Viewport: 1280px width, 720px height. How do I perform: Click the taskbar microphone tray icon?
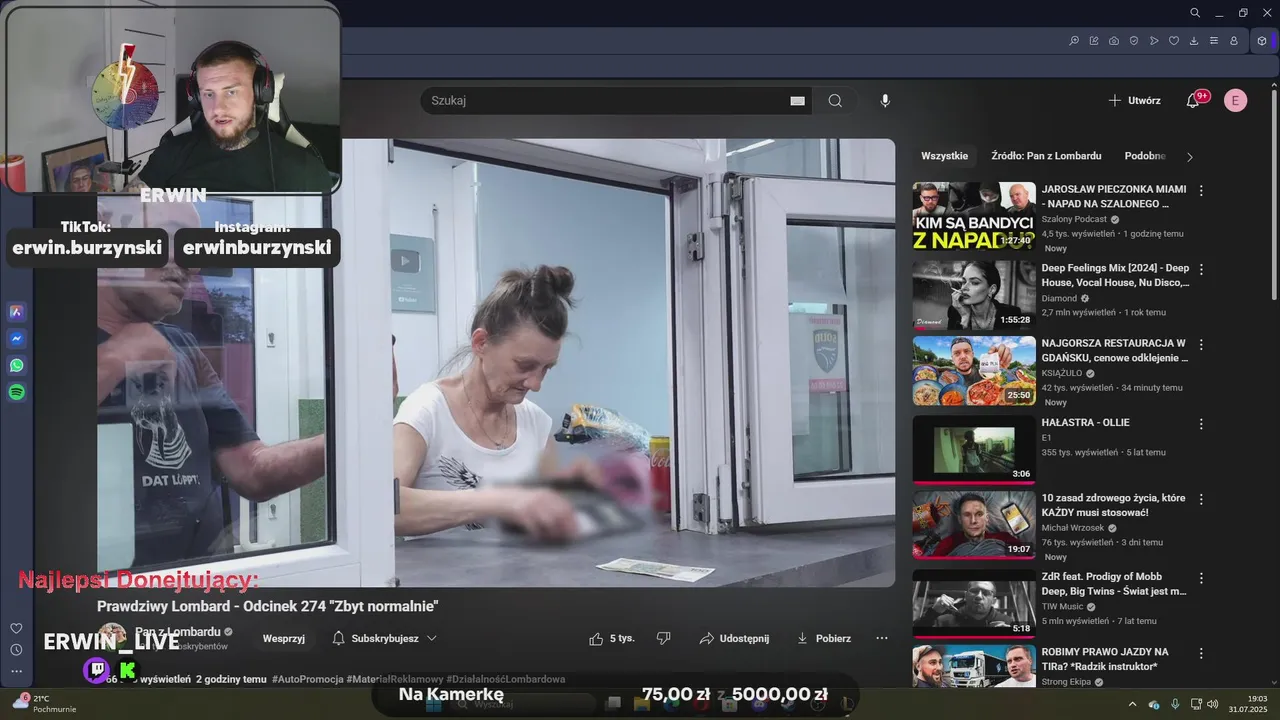1175,704
